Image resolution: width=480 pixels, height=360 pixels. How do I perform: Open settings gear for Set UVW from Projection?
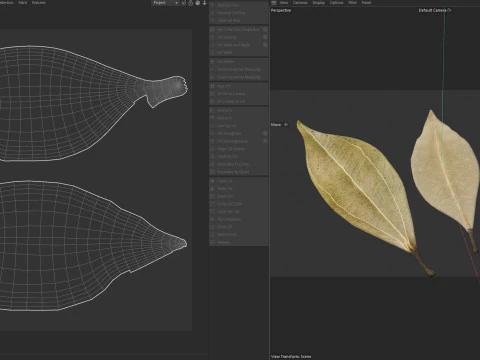265,29
